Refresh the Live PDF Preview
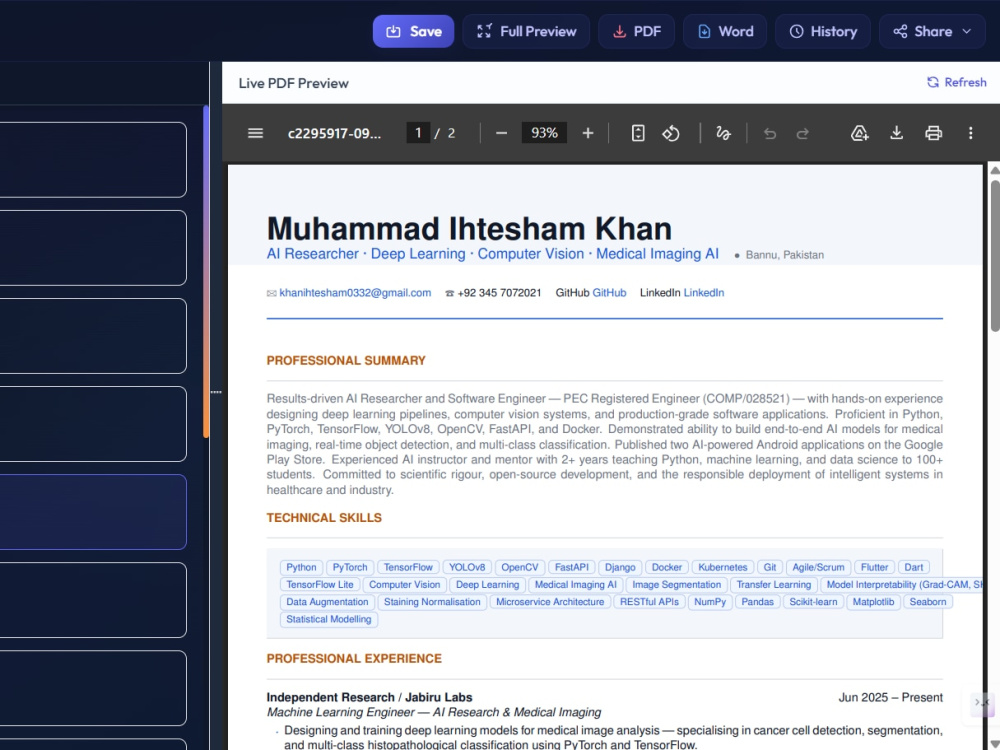 [x=957, y=82]
